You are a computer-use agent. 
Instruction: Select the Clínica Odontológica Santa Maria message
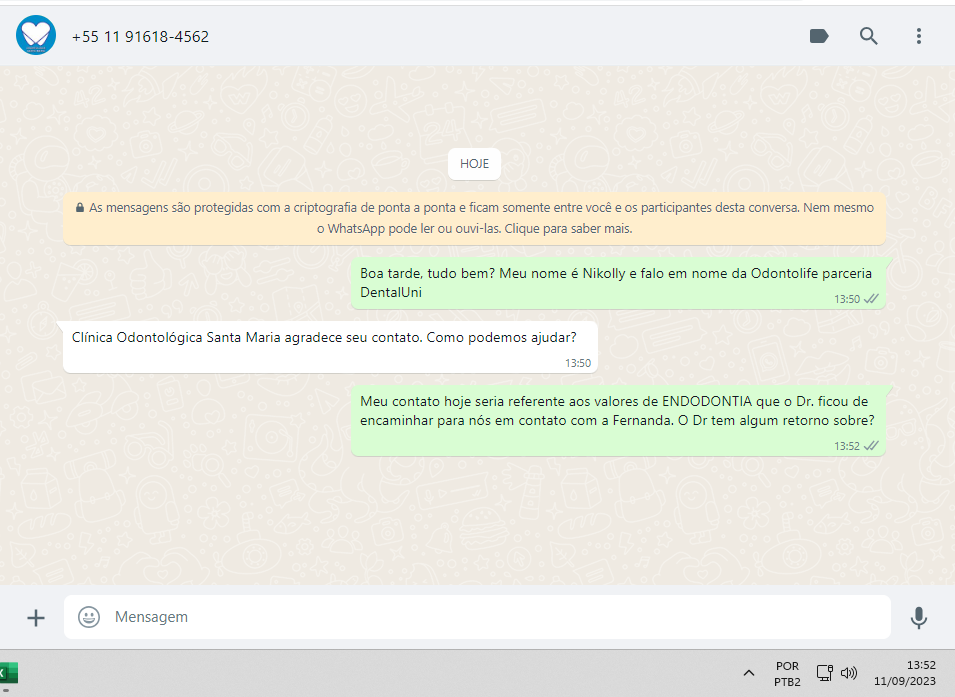tap(330, 347)
